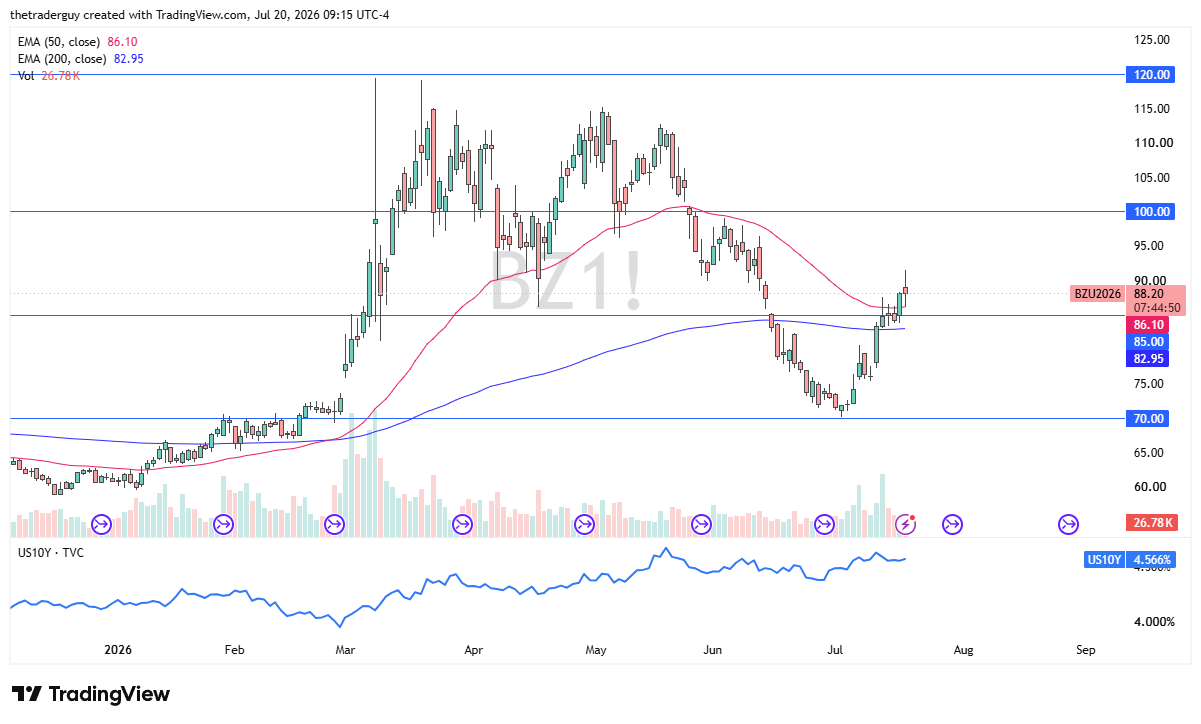
Task: Click the TradingView logo at the bottom
Action: point(91,694)
